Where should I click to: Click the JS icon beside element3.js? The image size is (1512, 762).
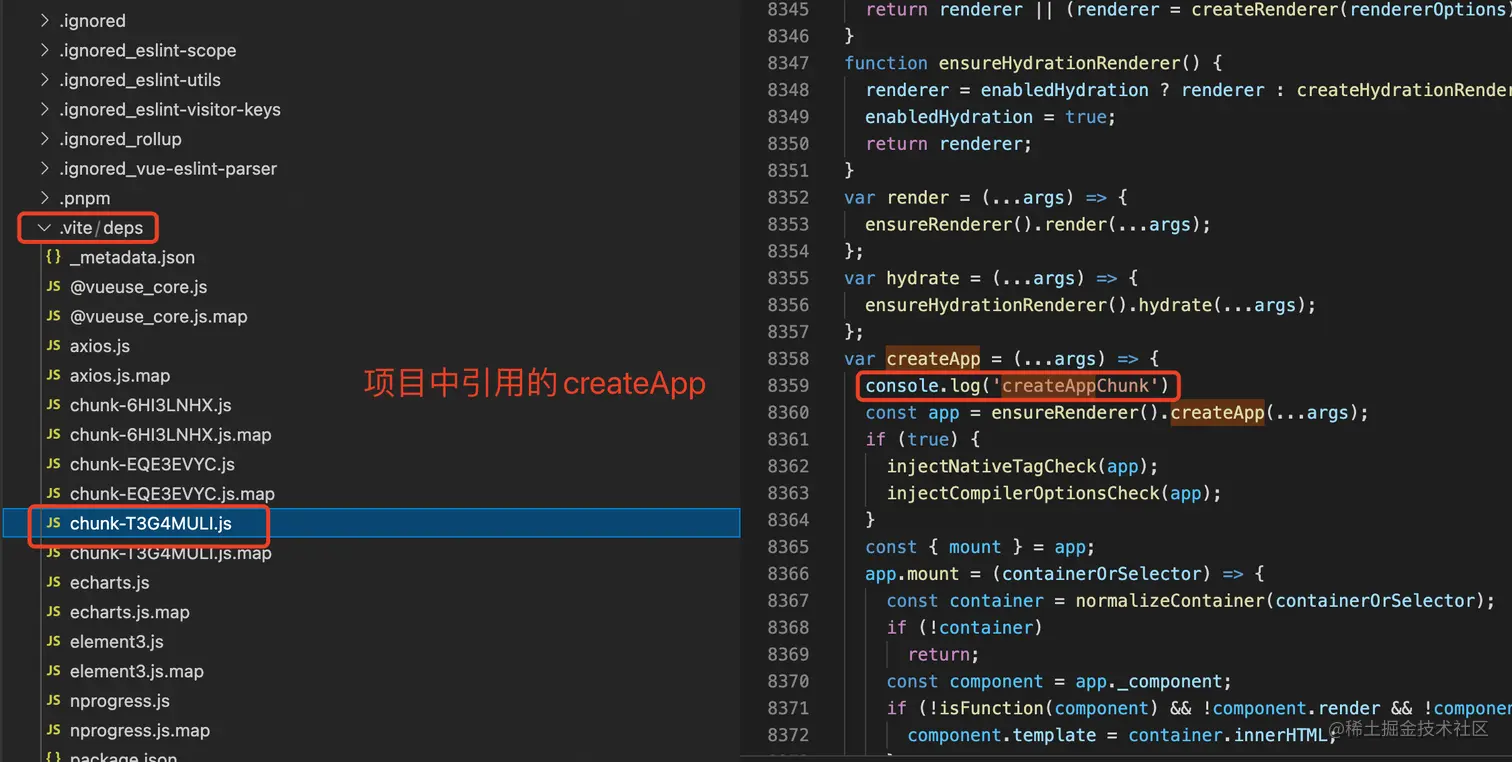coord(53,641)
